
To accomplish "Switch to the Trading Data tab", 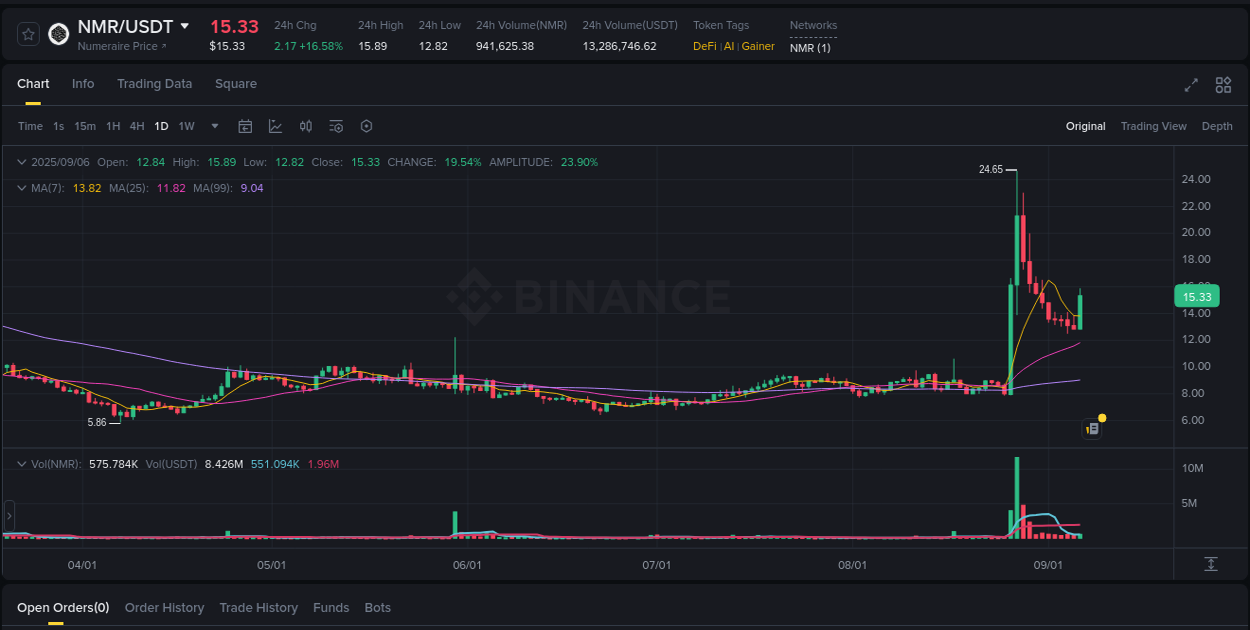I will tap(154, 84).
